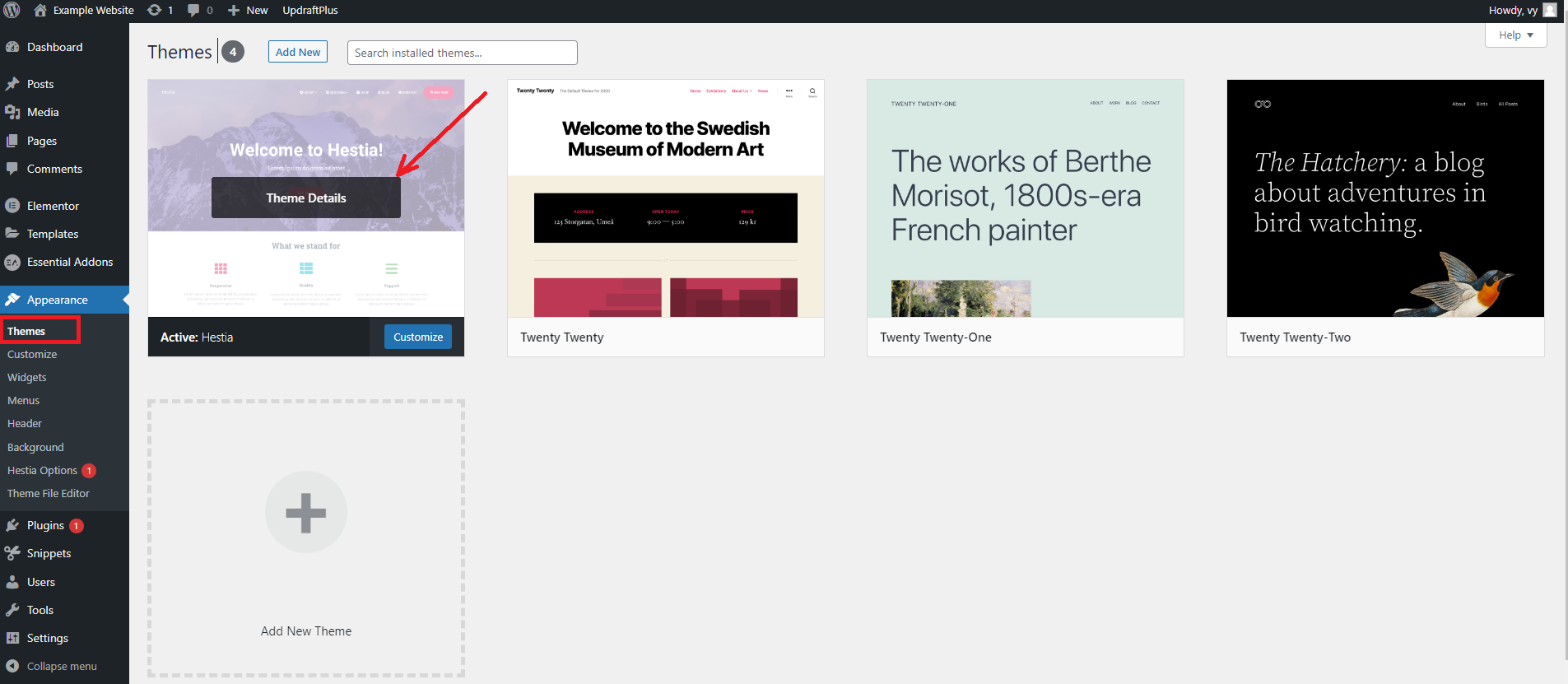This screenshot has height=684, width=1568.
Task: Click the Theme Details overlay button
Action: click(306, 198)
